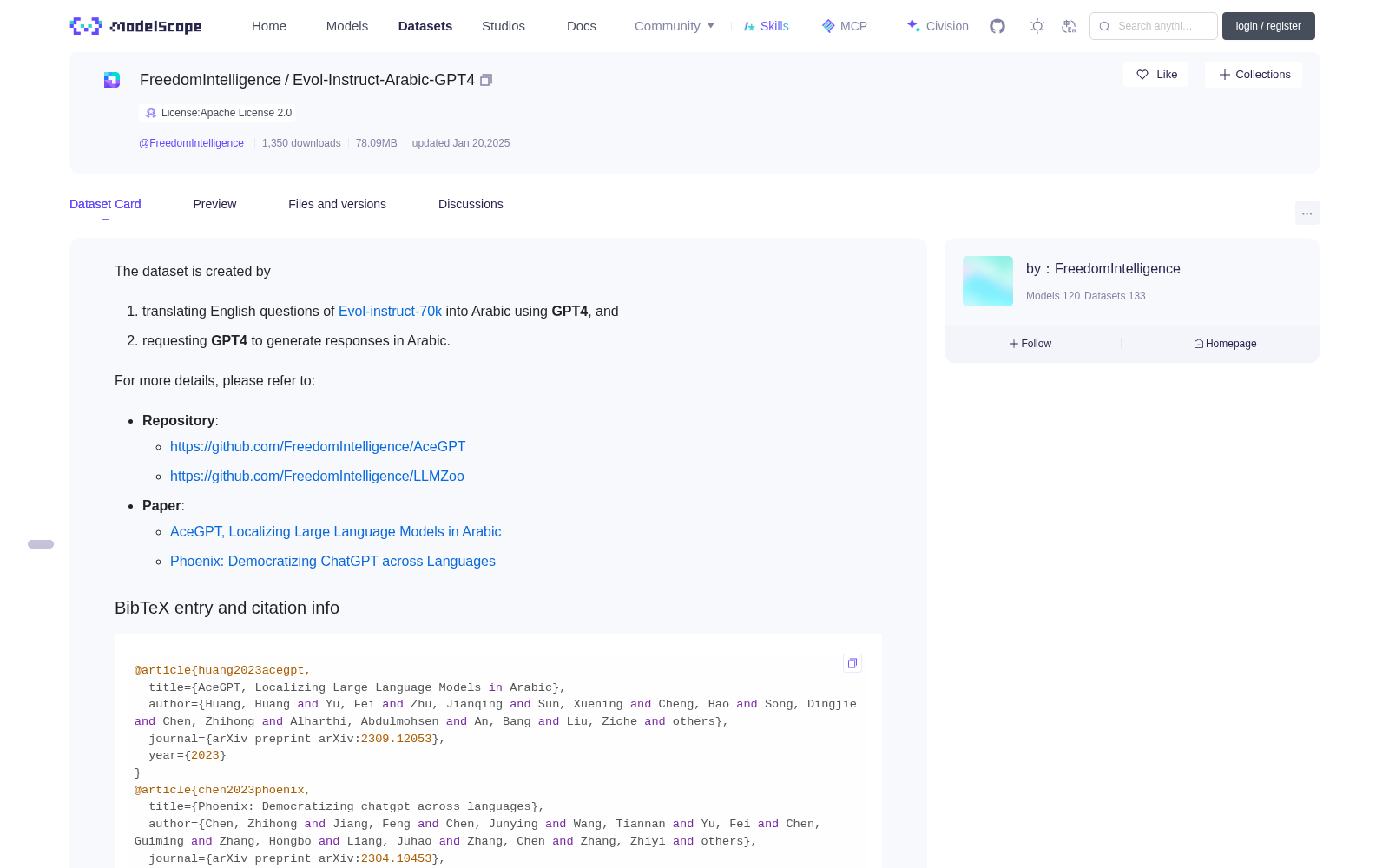This screenshot has height=868, width=1389.
Task: Switch to the Preview tab
Action: (214, 204)
